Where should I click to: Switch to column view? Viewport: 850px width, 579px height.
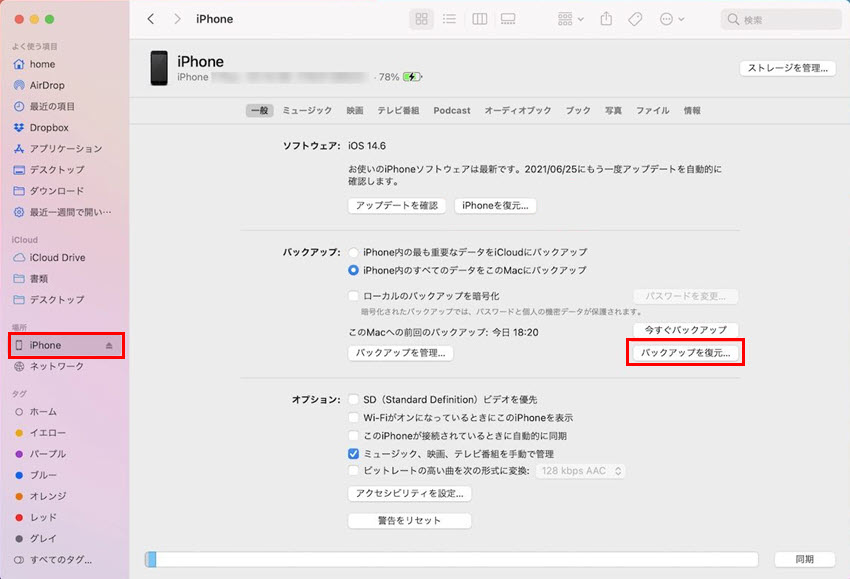point(479,19)
